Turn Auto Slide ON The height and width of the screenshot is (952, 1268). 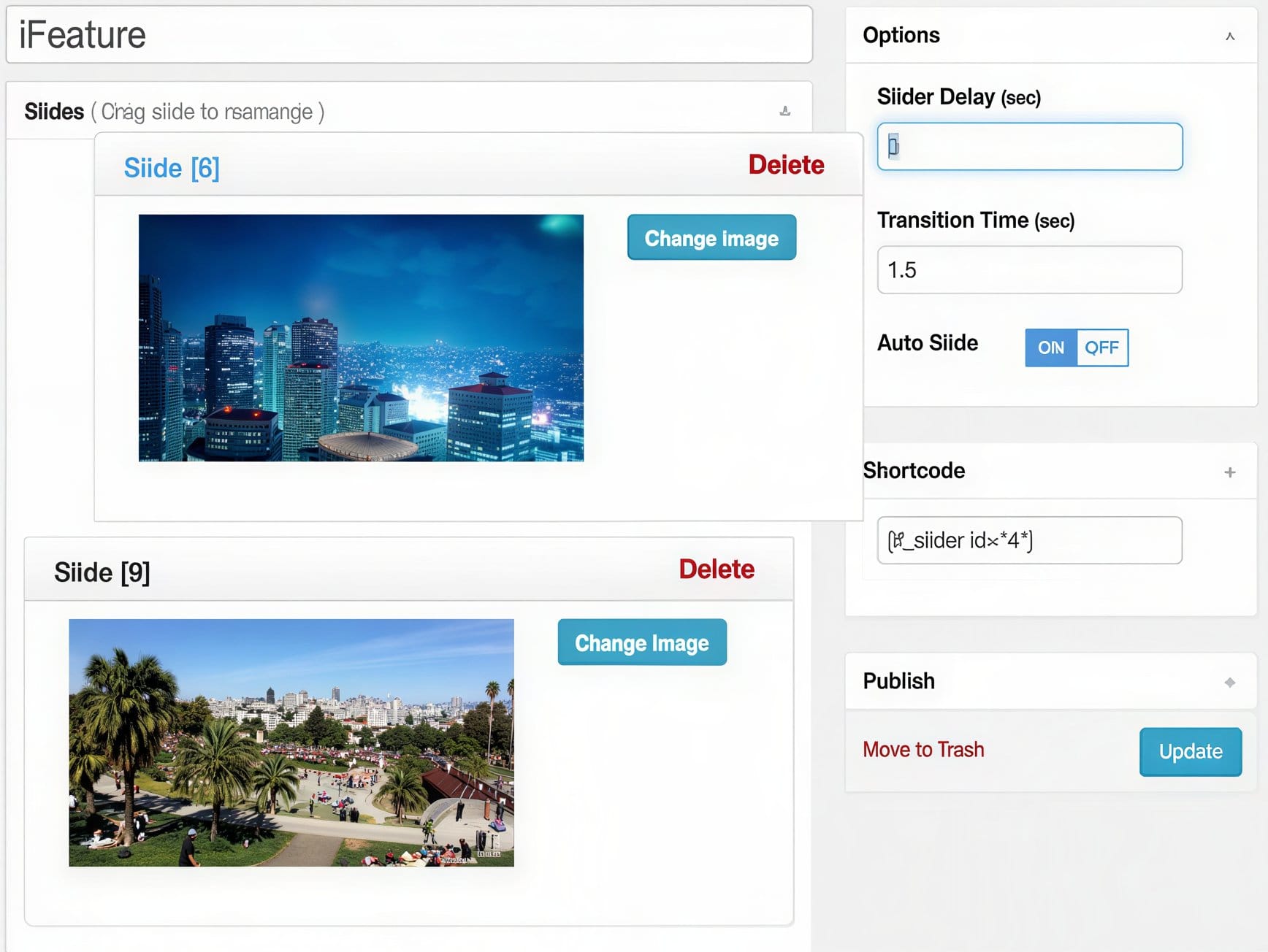(1051, 348)
